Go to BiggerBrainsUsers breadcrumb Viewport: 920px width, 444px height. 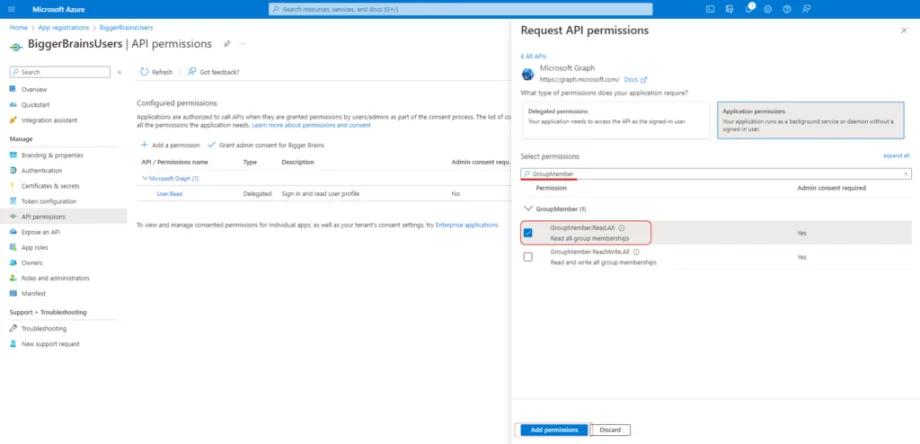pos(126,28)
